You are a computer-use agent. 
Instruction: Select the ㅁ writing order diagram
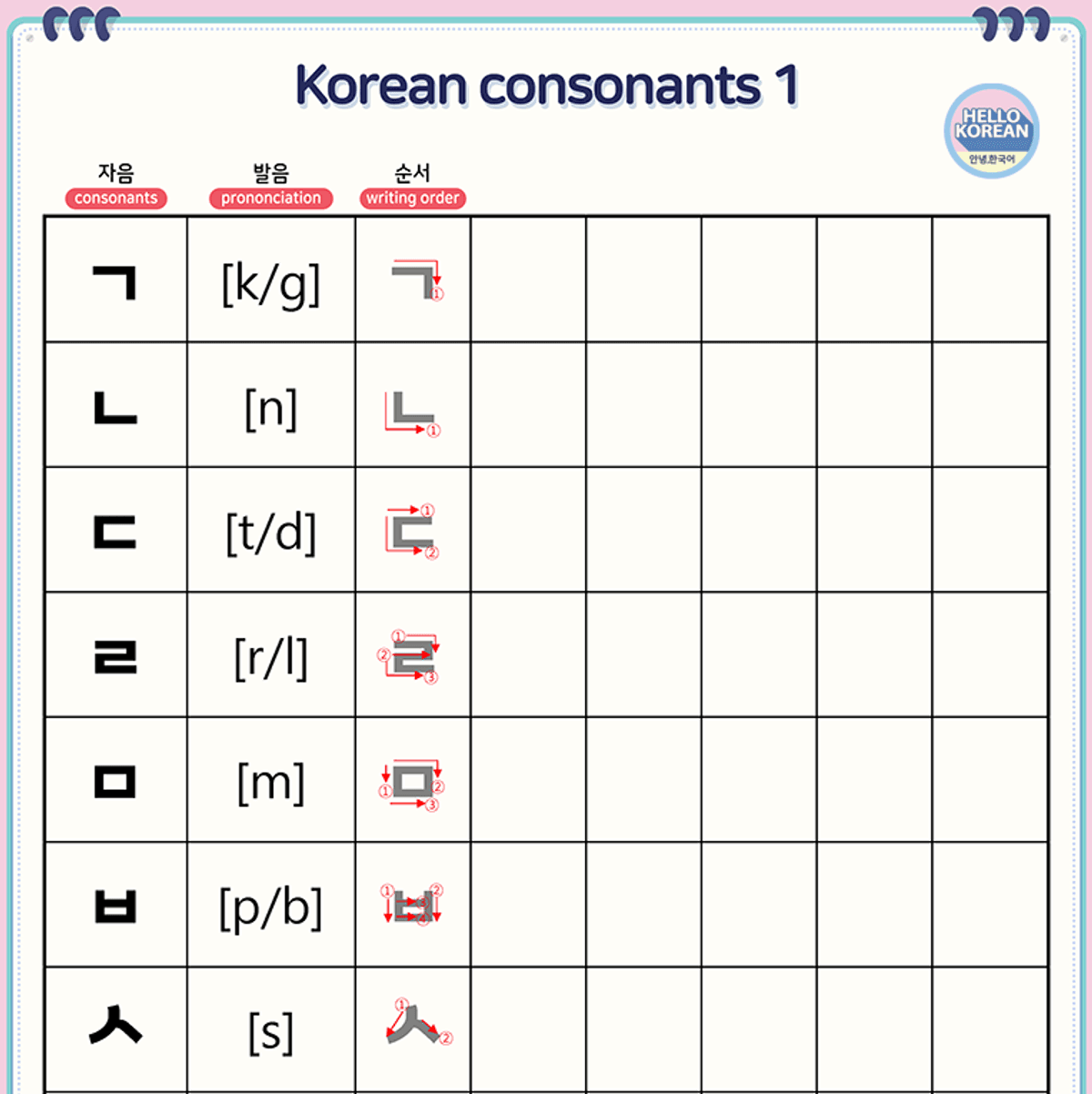click(x=412, y=783)
